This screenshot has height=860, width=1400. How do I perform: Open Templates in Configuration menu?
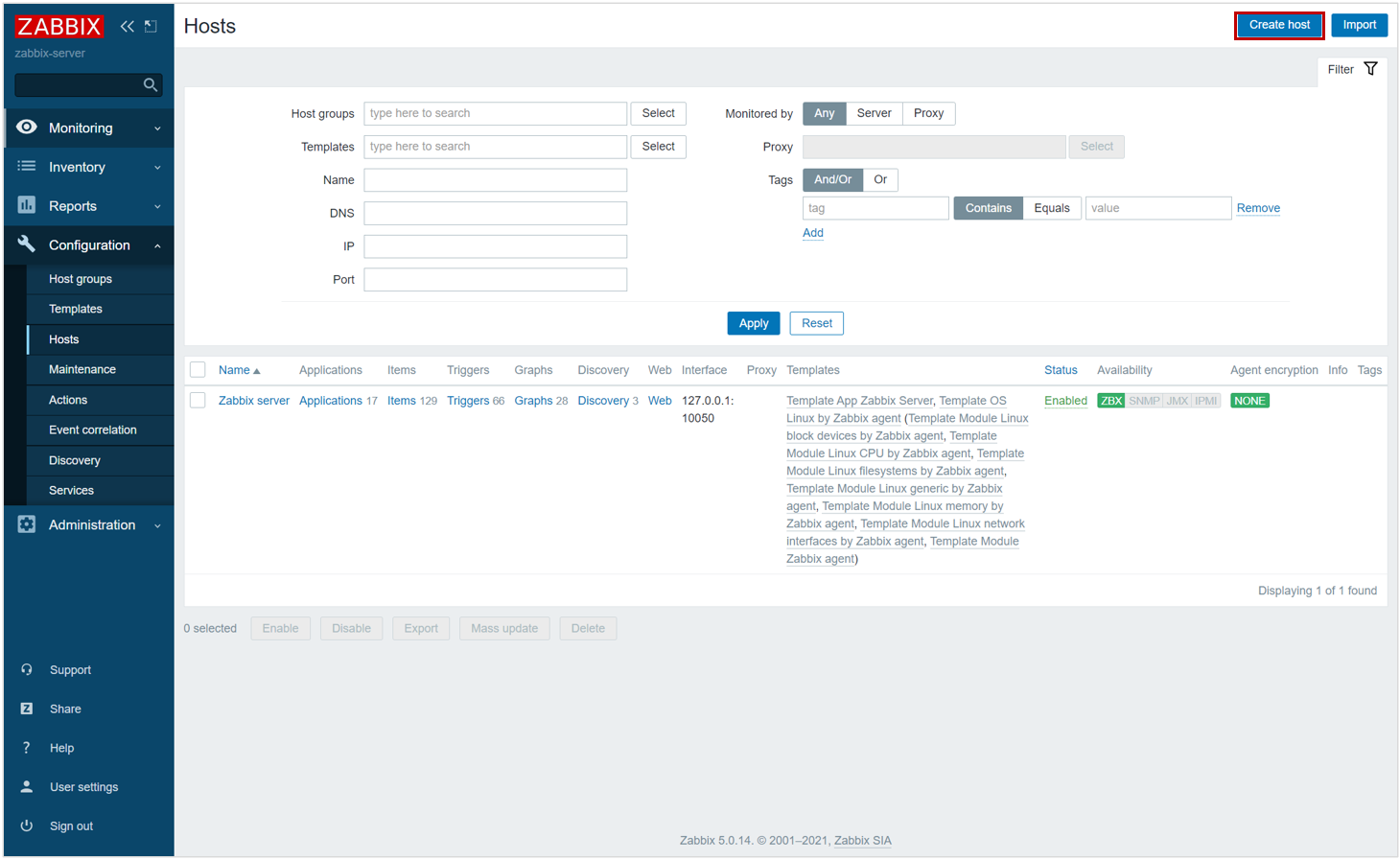pos(76,309)
